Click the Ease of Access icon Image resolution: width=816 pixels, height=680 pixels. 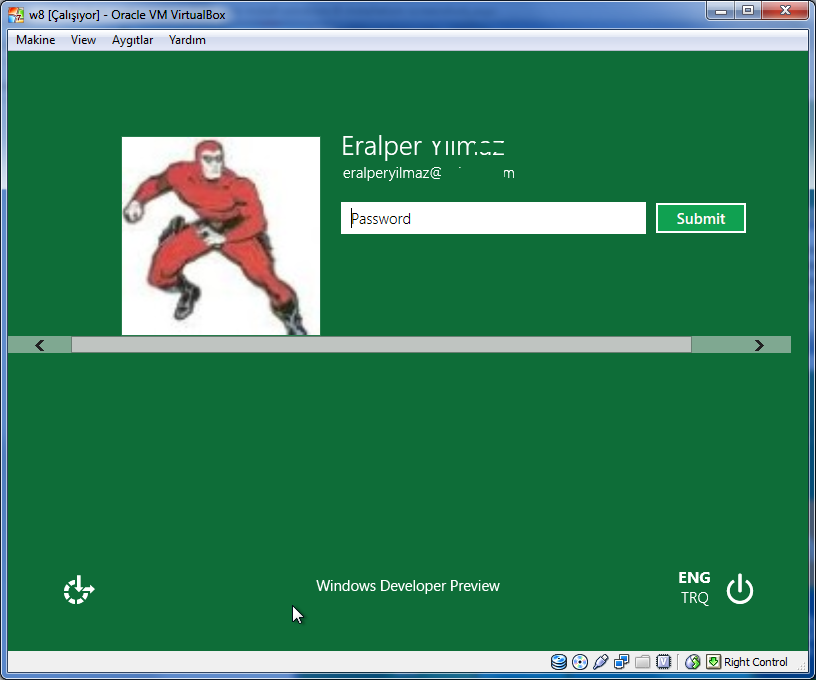click(x=79, y=589)
